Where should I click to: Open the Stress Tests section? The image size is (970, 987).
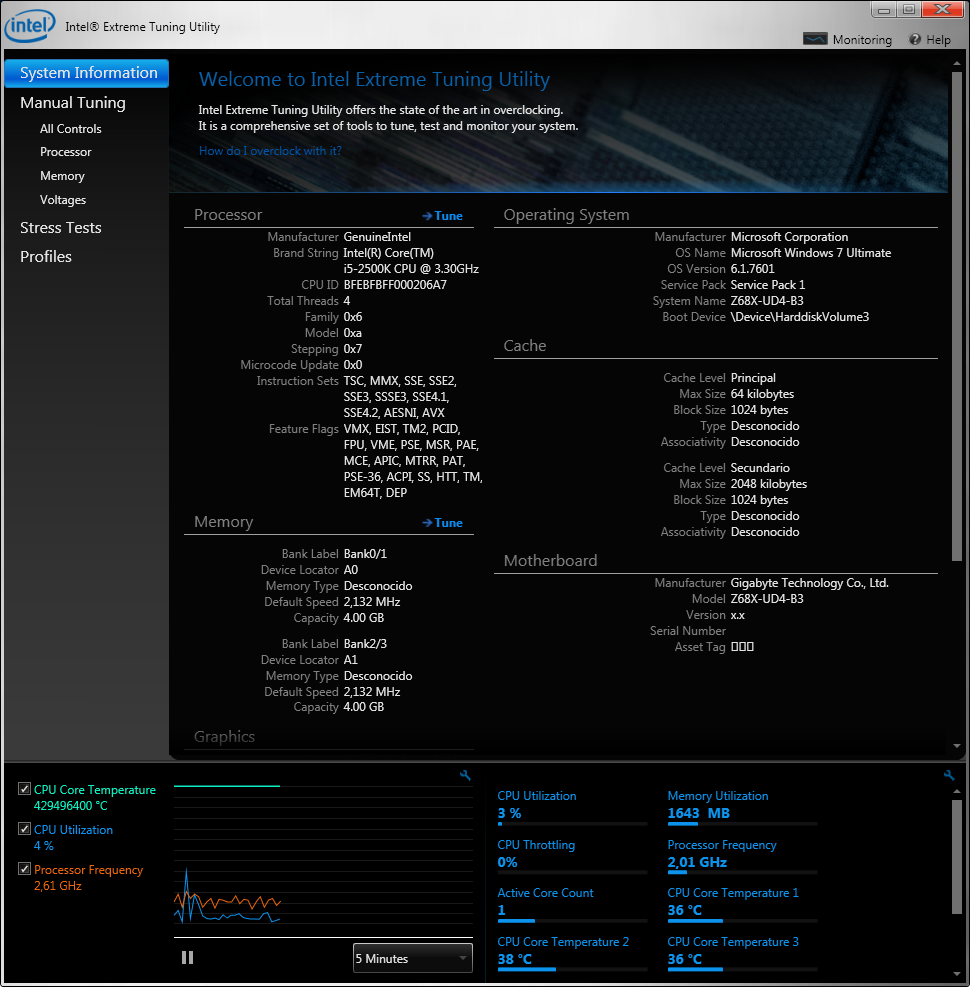tap(61, 228)
